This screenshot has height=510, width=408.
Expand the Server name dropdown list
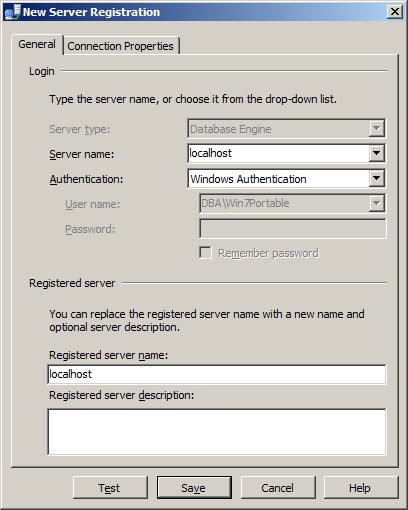point(377,153)
